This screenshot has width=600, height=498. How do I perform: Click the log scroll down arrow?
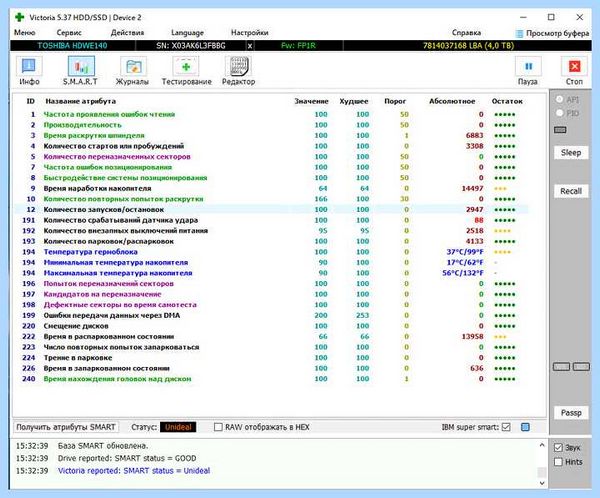[542, 483]
